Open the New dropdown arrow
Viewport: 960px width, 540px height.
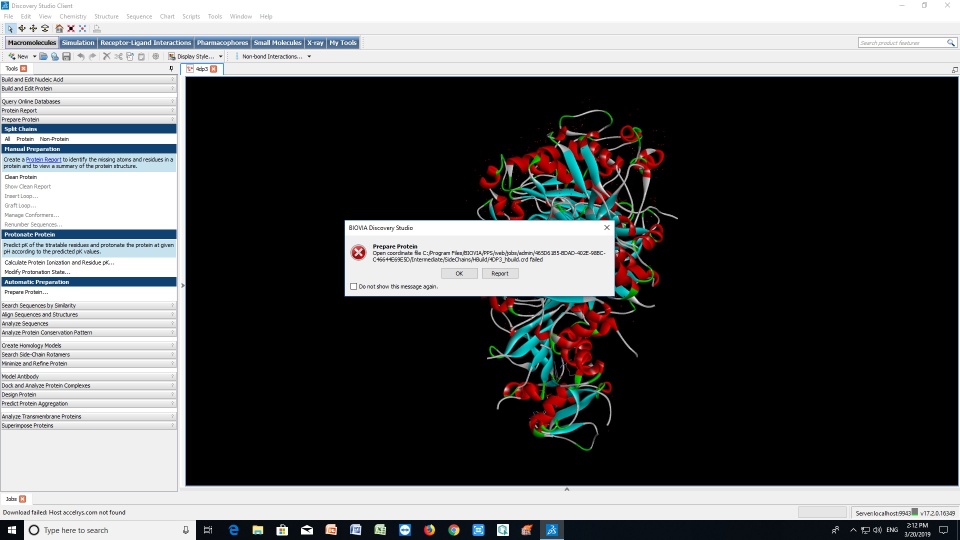34,56
